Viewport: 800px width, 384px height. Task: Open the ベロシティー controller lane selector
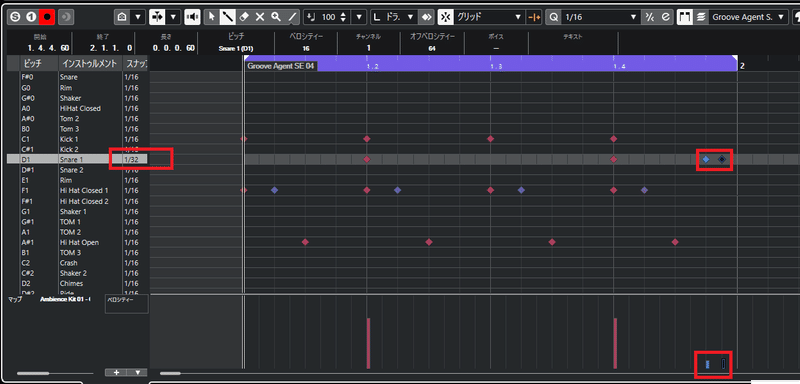(x=127, y=303)
